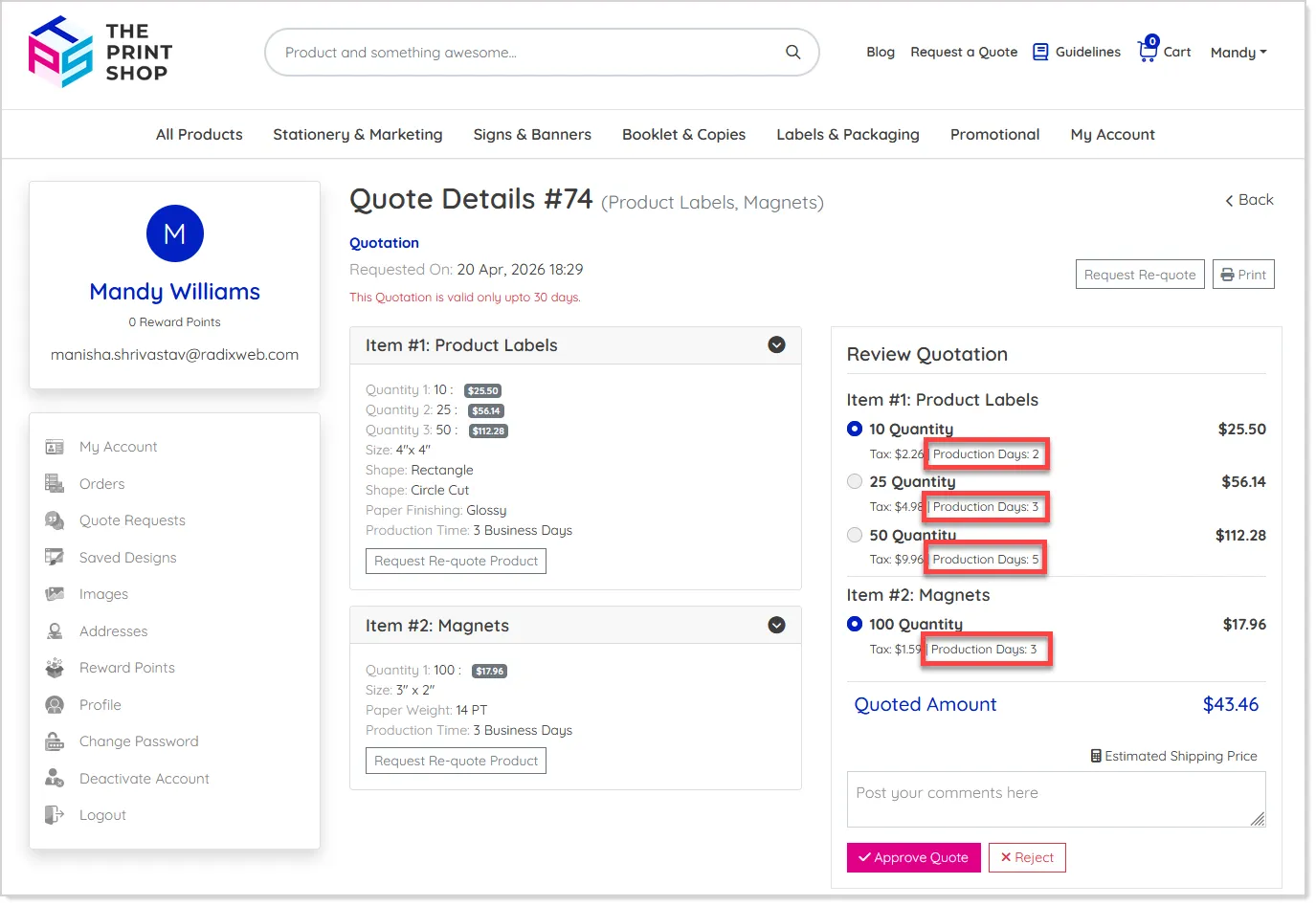Click the Change Password lock icon
Viewport: 1316px width, 906px height.
coord(55,741)
